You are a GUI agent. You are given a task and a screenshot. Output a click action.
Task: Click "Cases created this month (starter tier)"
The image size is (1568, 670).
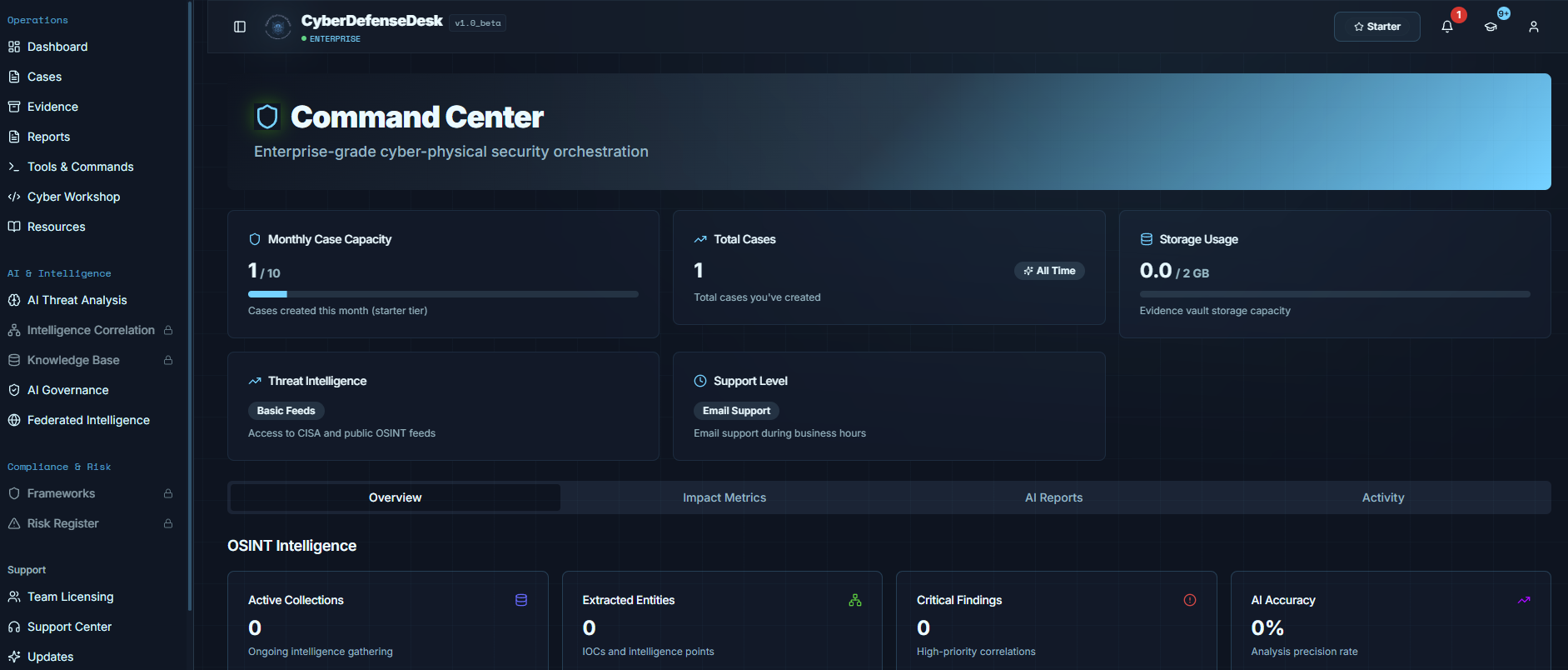337,311
